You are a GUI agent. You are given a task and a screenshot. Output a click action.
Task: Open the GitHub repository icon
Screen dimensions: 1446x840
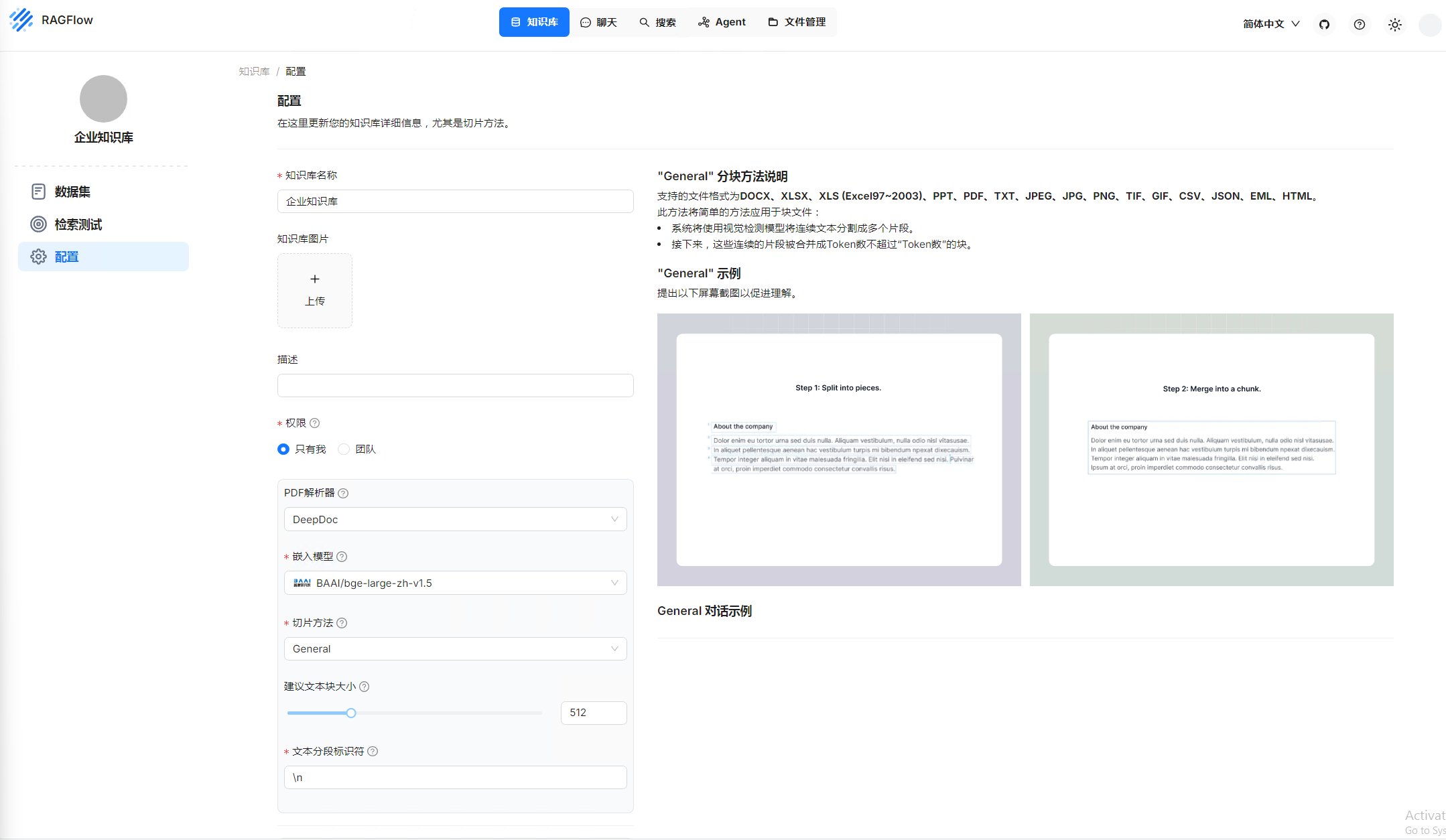coord(1324,25)
